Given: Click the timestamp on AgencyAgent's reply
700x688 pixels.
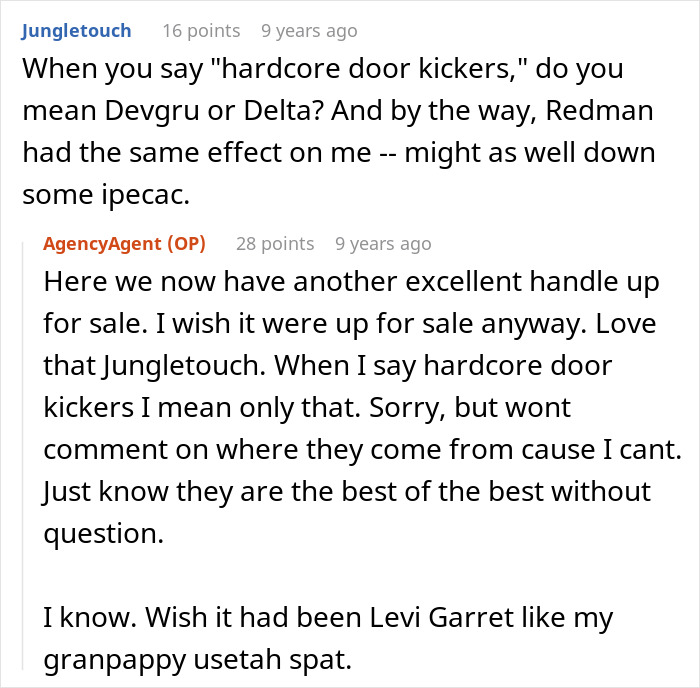Looking at the screenshot, I should coord(383,244).
